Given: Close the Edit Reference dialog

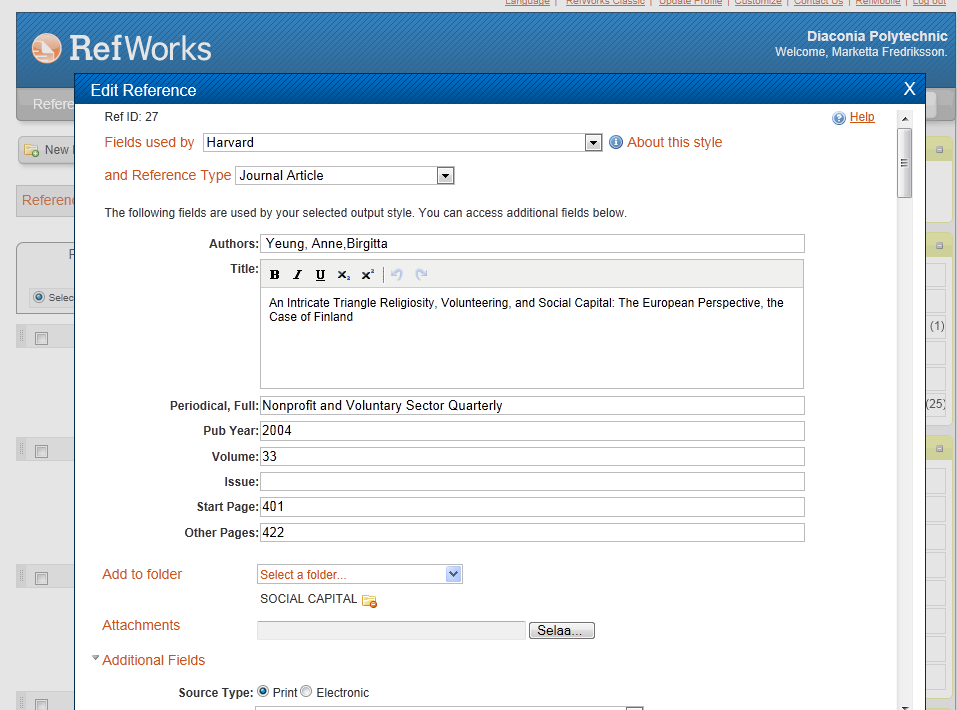Looking at the screenshot, I should (909, 89).
